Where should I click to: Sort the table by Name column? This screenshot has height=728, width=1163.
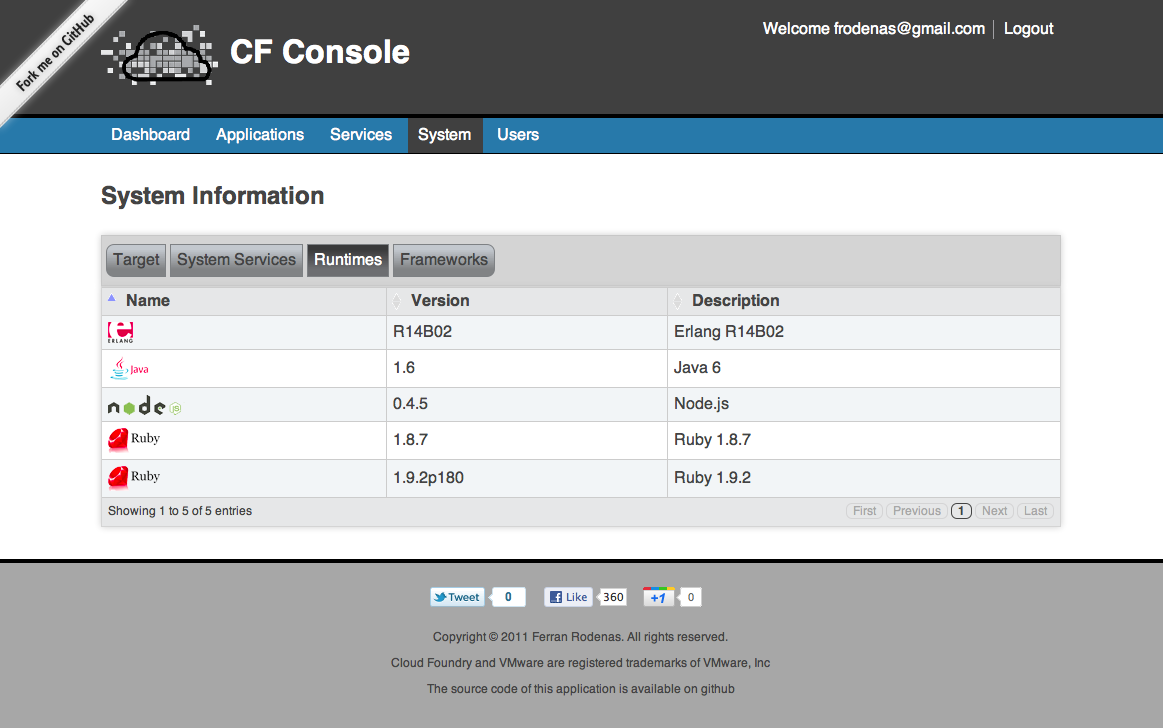pos(243,301)
